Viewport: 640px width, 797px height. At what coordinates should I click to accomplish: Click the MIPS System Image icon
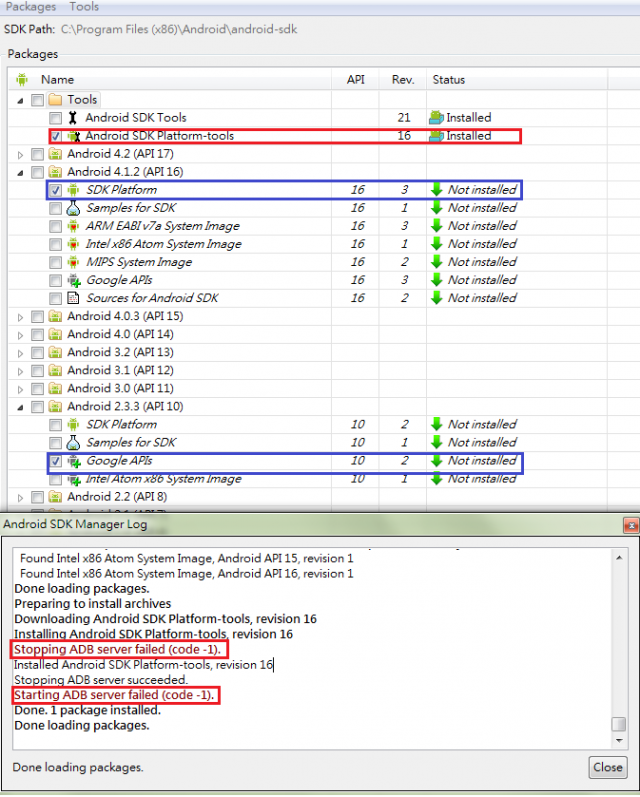click(x=73, y=262)
